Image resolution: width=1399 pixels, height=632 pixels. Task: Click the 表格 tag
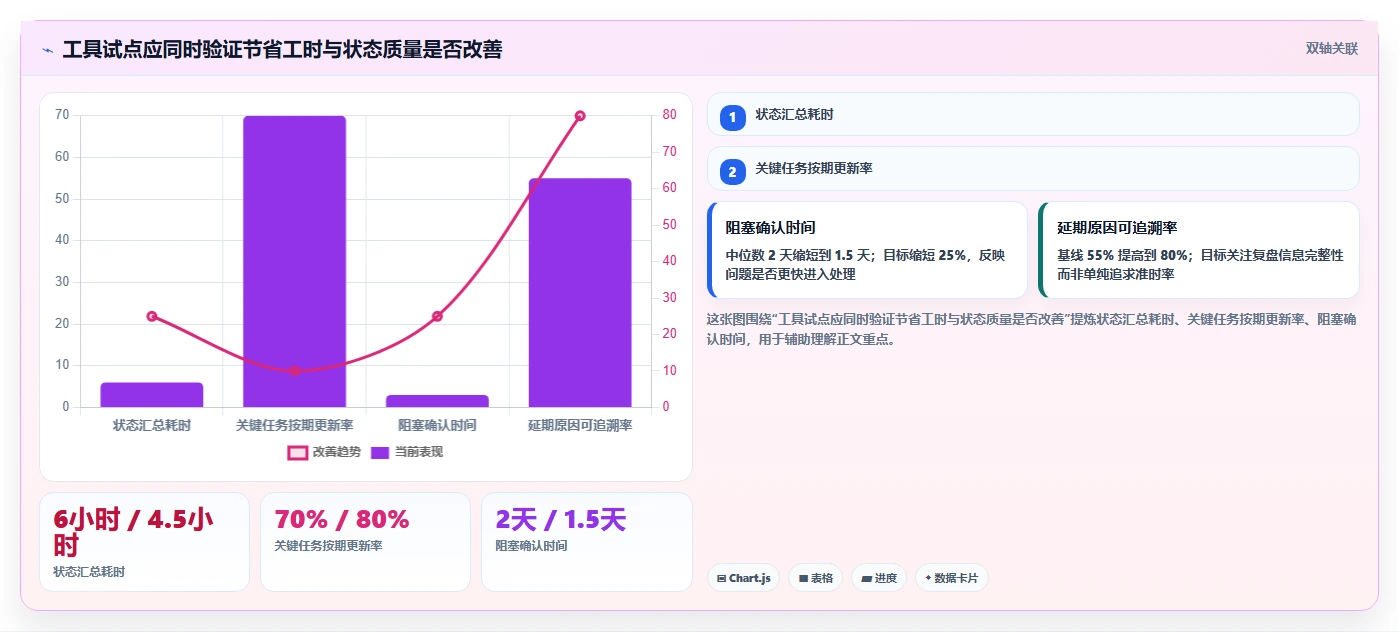click(x=815, y=578)
